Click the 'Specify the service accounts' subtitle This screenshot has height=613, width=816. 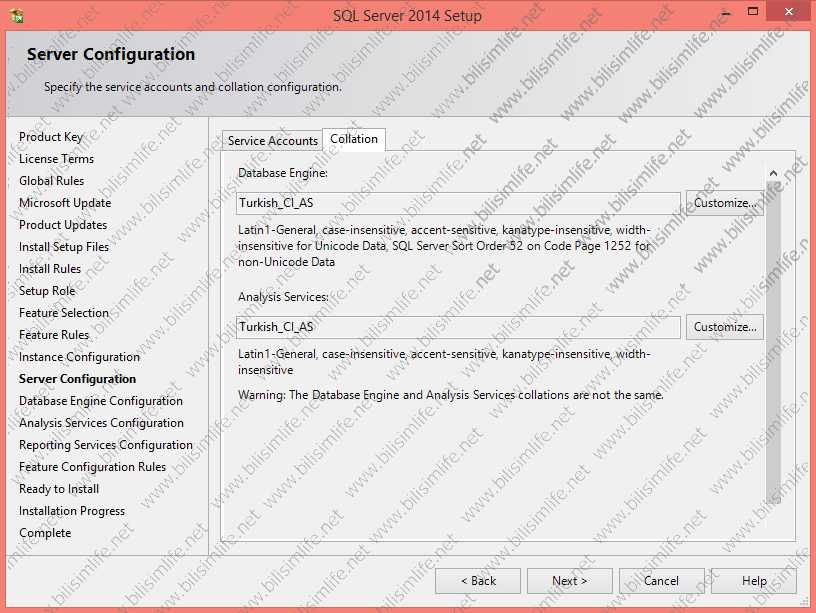point(193,87)
